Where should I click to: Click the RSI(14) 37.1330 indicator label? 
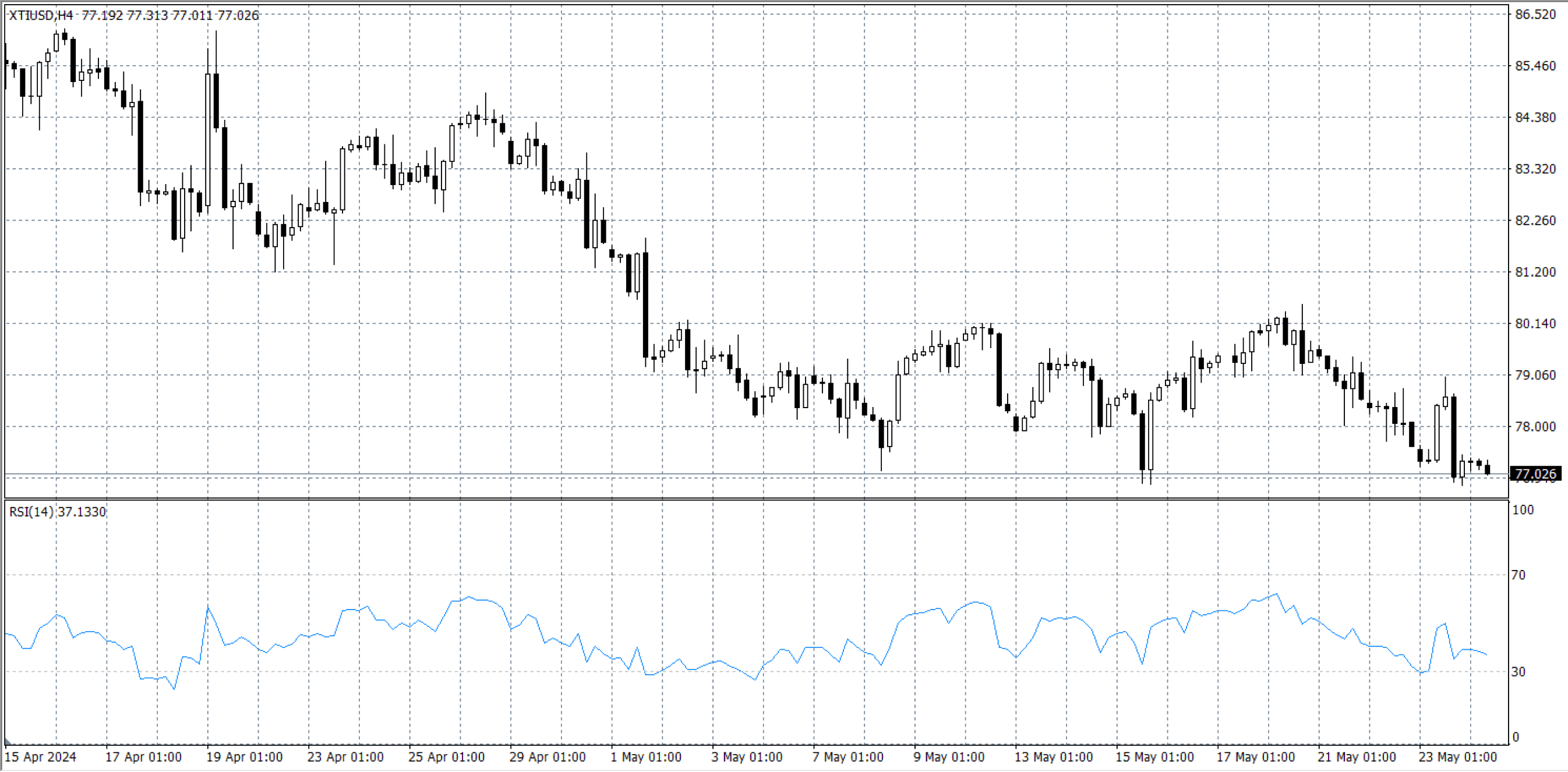tap(57, 512)
